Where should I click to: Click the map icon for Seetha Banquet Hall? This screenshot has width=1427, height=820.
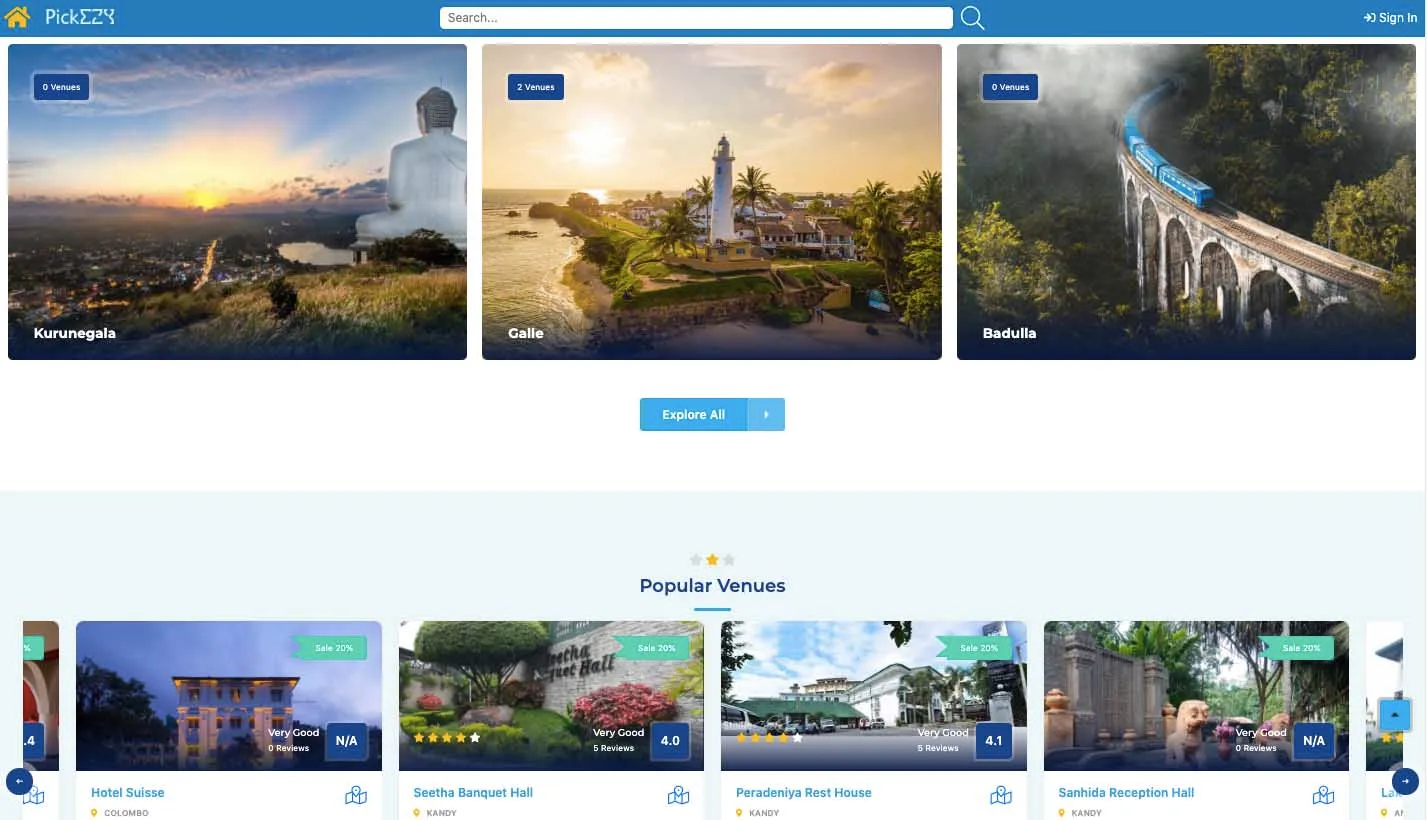click(679, 796)
